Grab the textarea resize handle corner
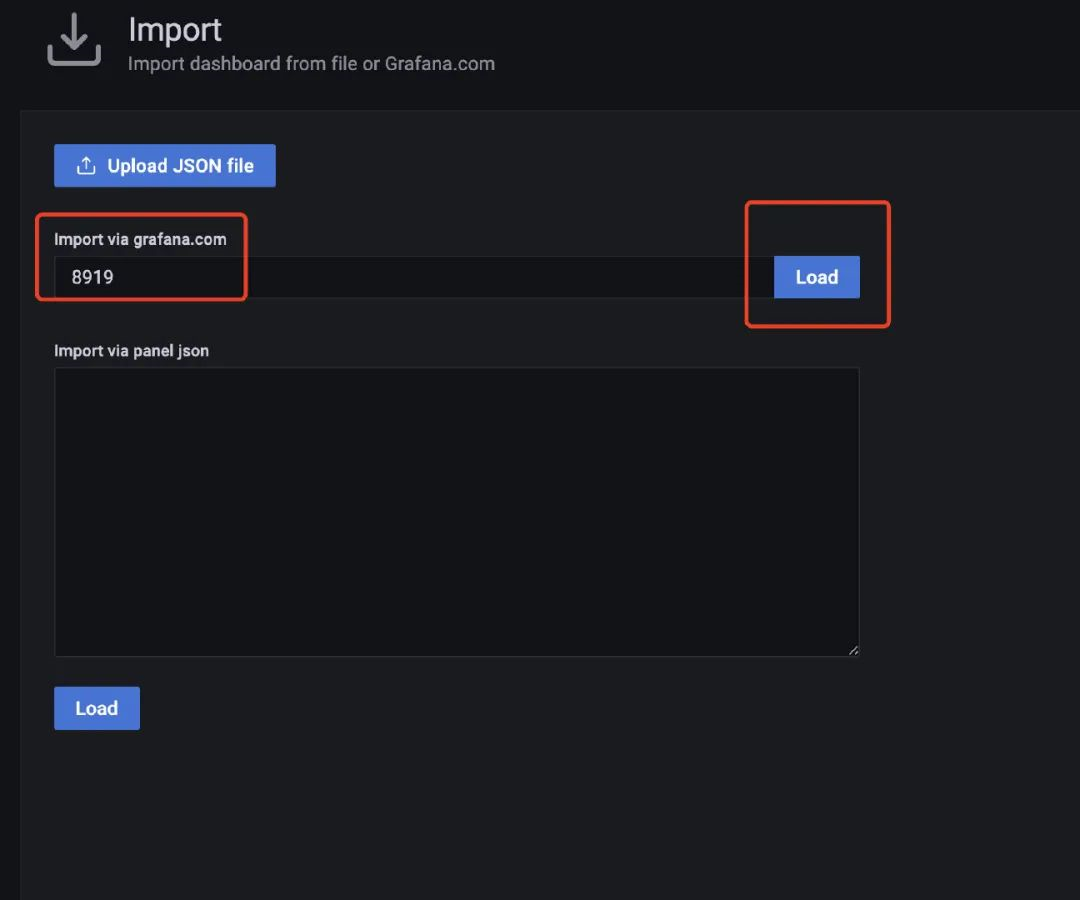This screenshot has width=1080, height=900. pyautogui.click(x=853, y=650)
